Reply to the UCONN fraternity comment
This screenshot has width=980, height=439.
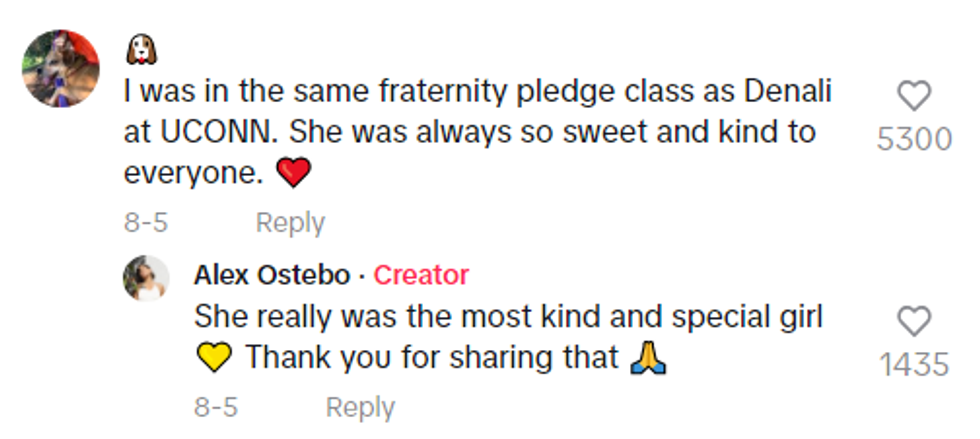290,222
